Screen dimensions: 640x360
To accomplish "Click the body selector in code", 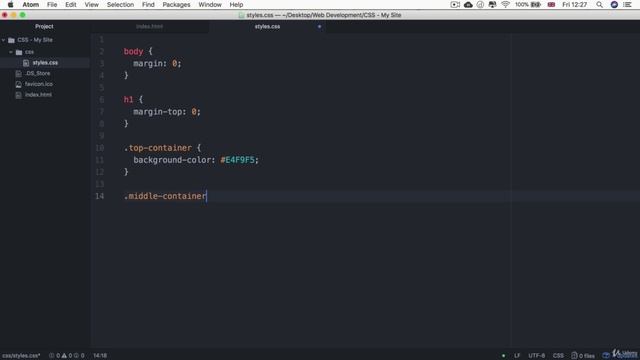I will 133,51.
